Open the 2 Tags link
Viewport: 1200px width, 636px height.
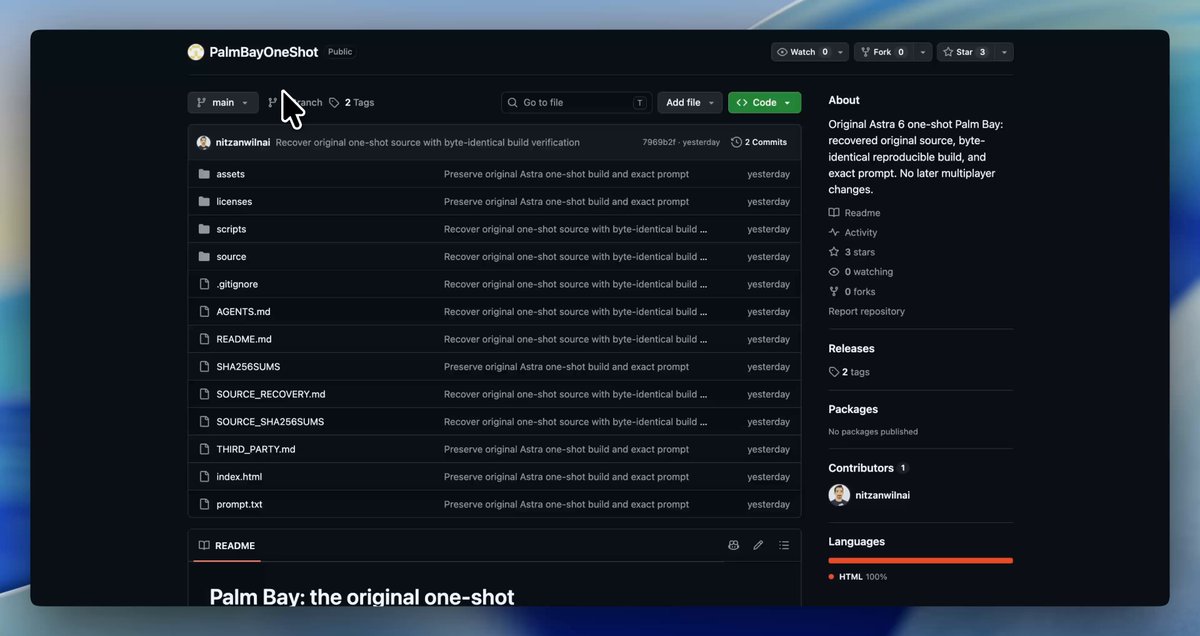352,102
